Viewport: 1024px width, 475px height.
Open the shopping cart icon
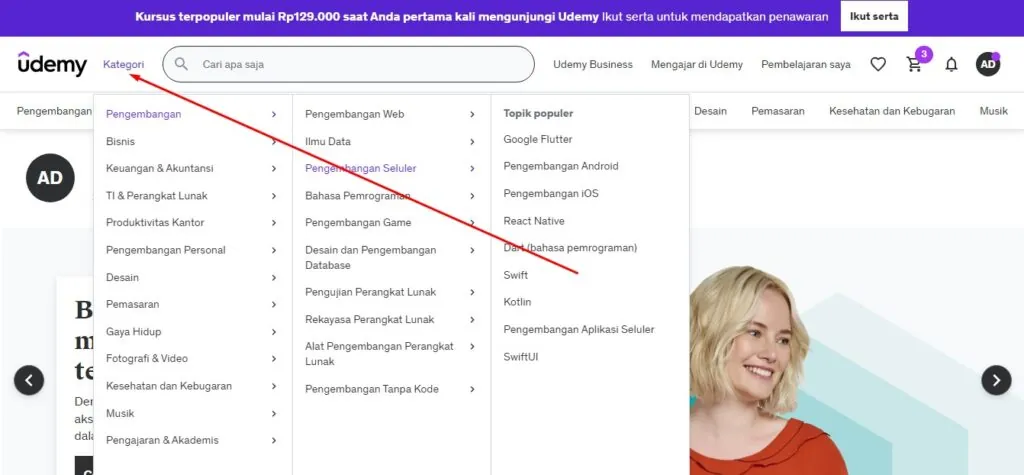[x=914, y=64]
